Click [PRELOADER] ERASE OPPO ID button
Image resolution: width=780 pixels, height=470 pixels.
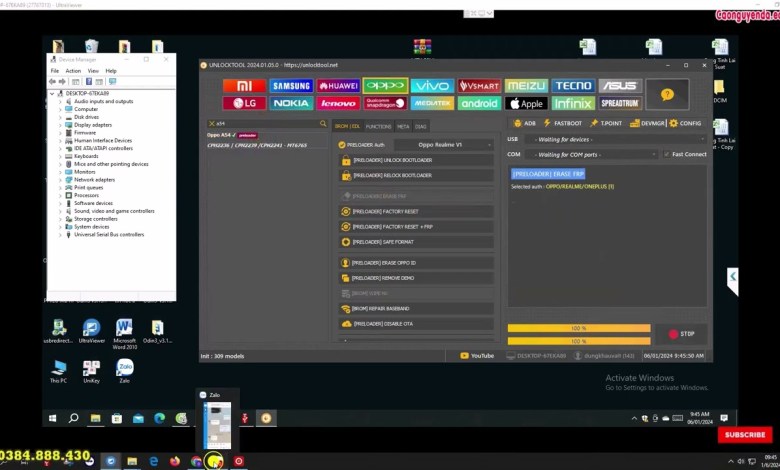click(x=416, y=263)
